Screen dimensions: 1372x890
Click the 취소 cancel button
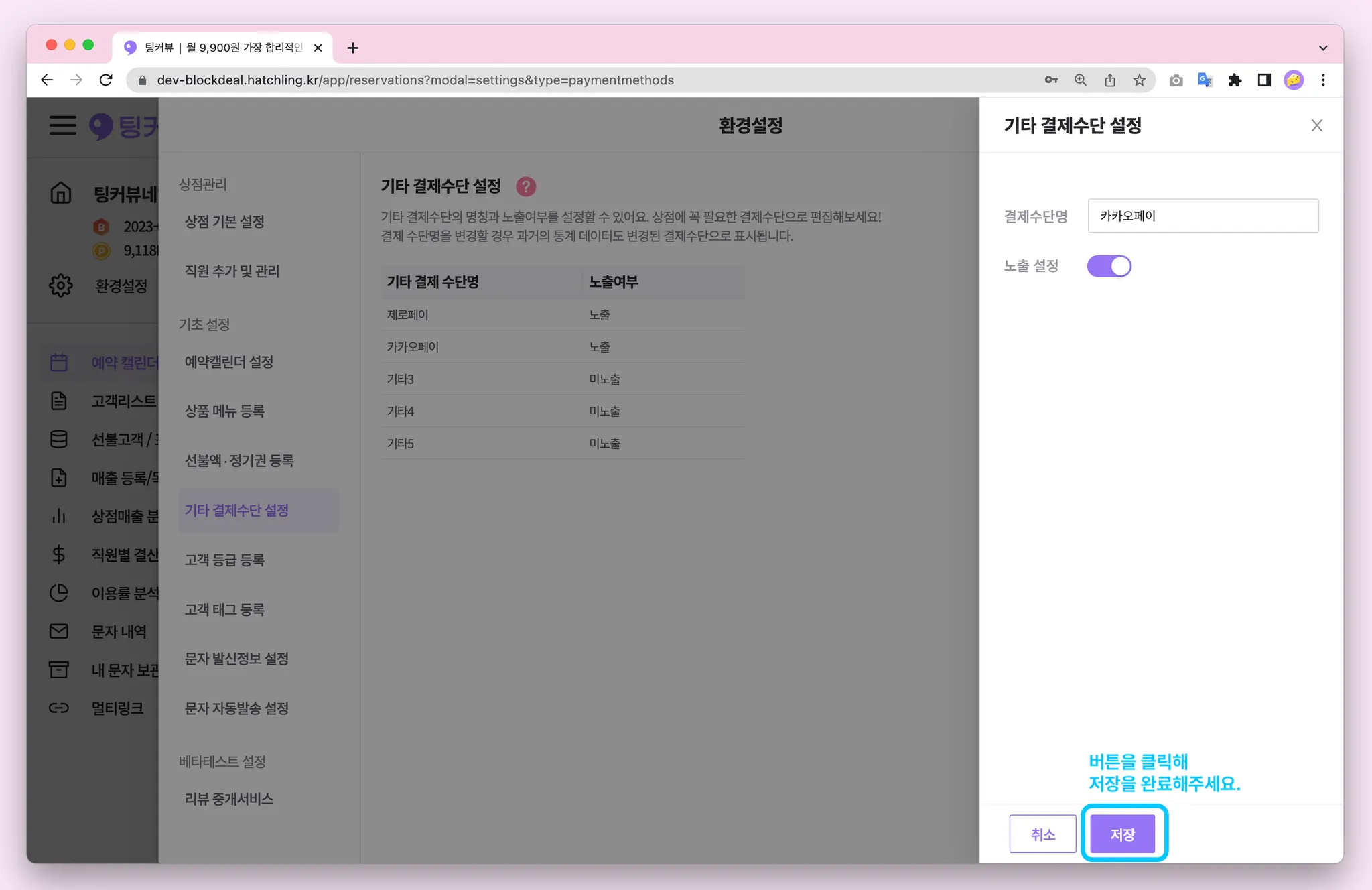click(x=1042, y=834)
